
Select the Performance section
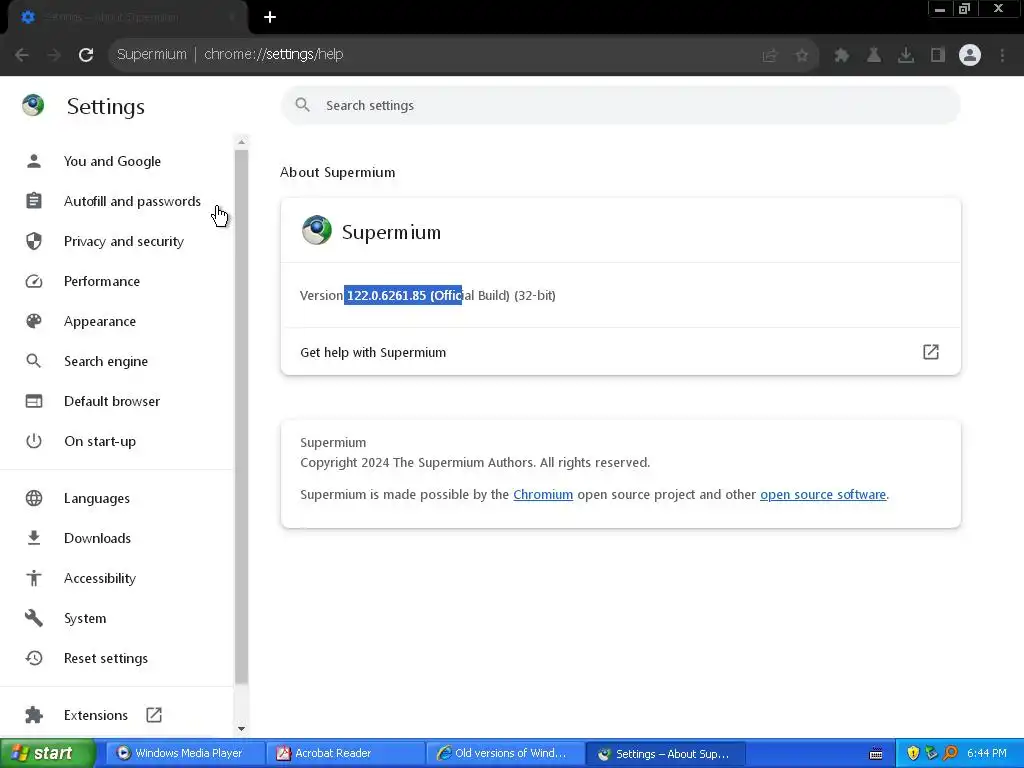point(101,281)
